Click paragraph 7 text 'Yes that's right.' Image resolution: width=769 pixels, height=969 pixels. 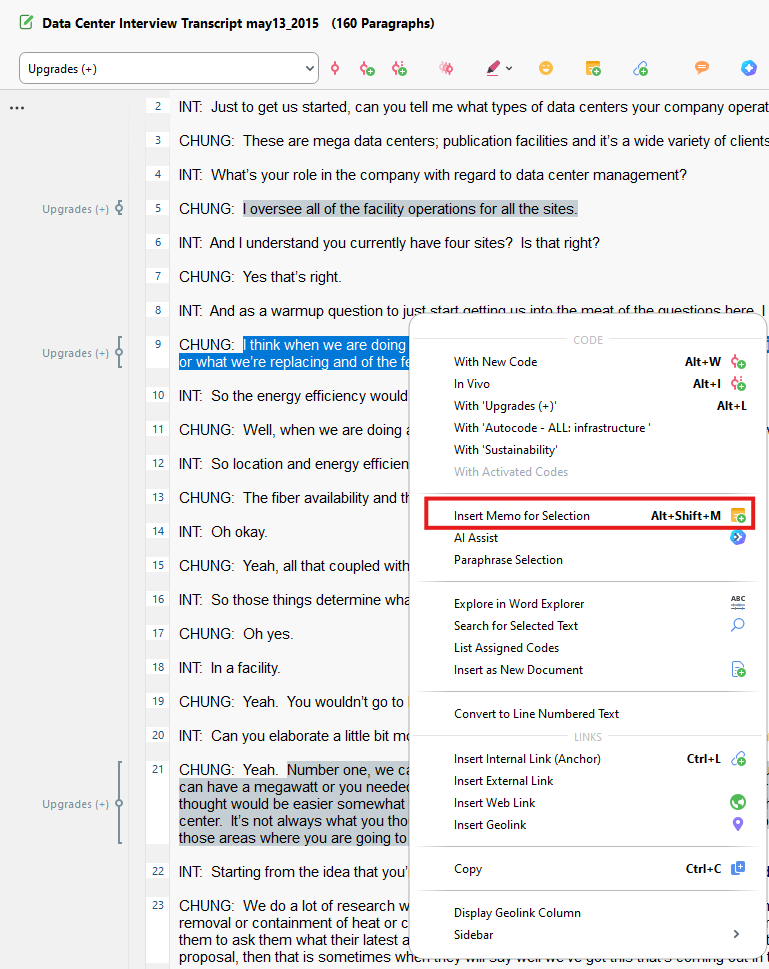point(292,277)
